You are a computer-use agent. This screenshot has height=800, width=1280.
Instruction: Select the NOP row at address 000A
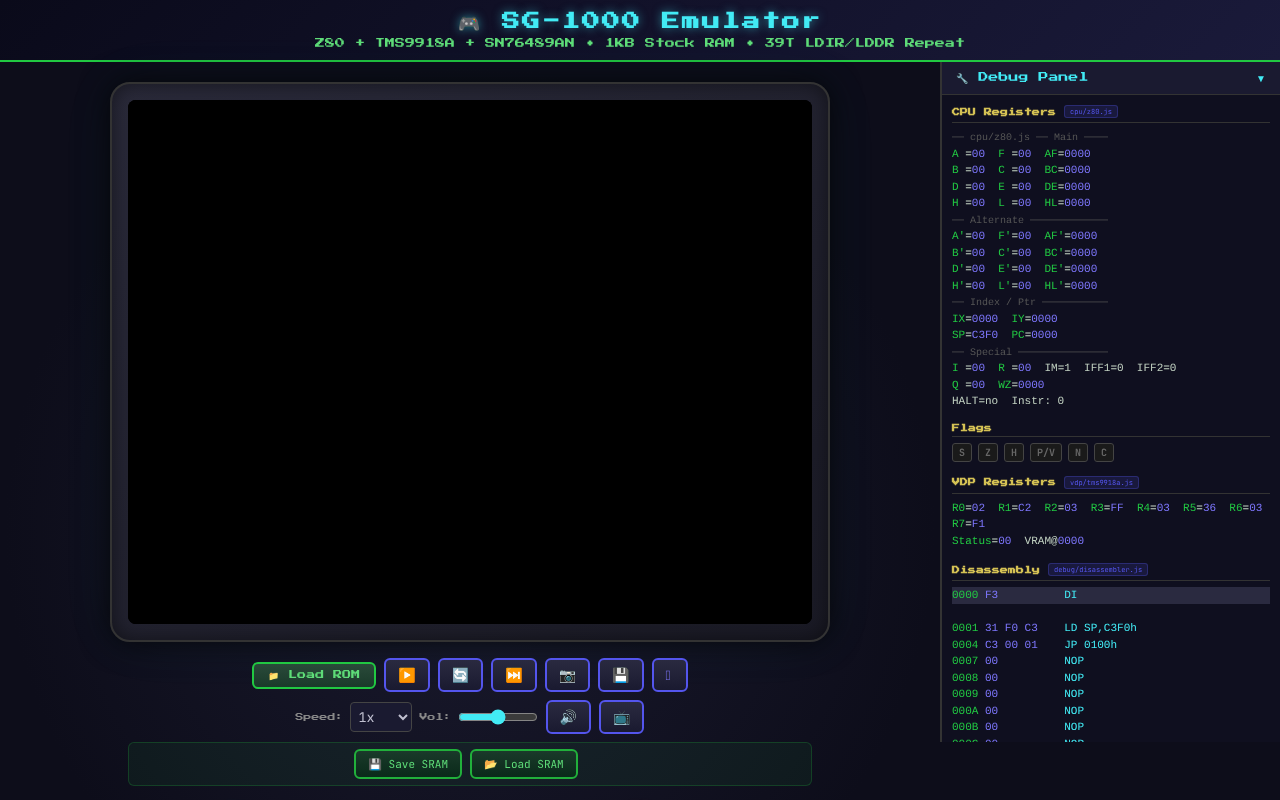[x=1111, y=711]
